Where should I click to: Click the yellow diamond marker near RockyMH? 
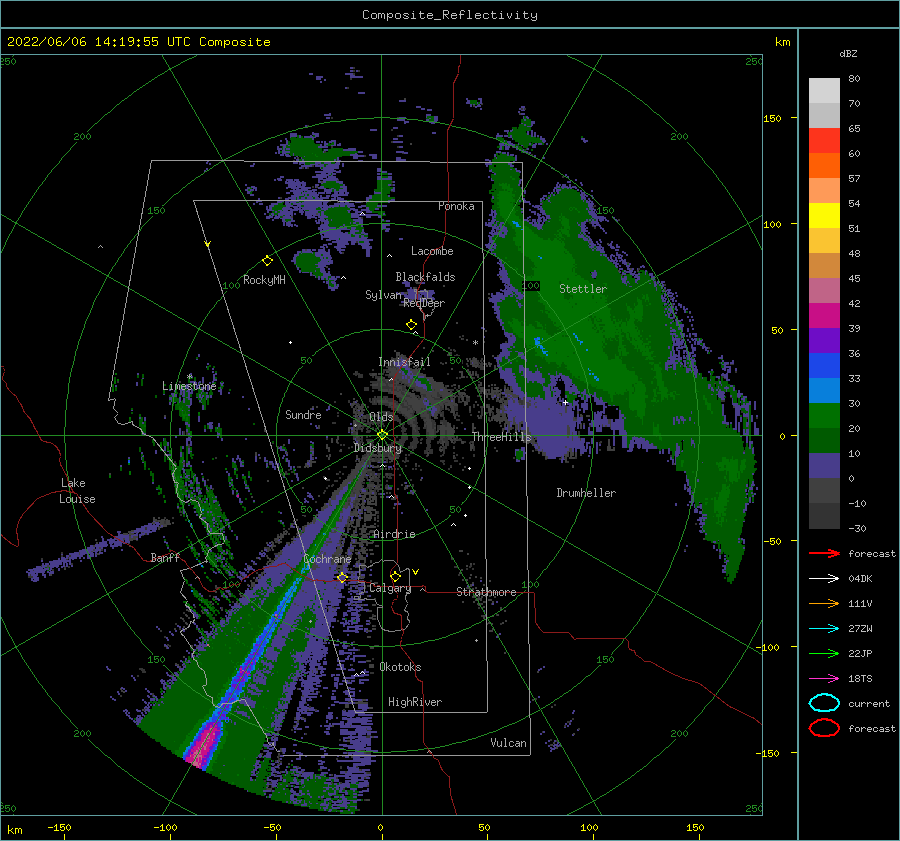pyautogui.click(x=267, y=261)
